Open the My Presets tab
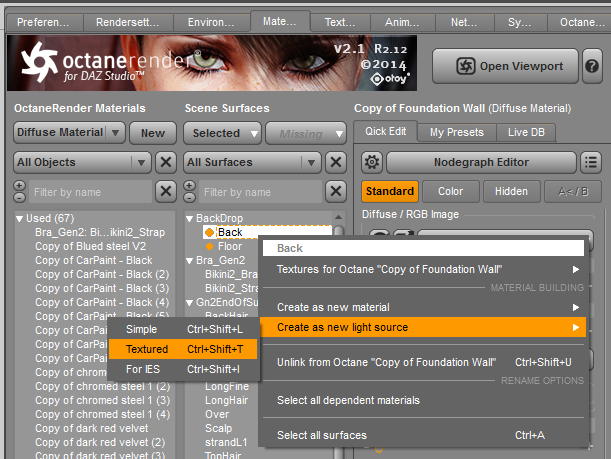This screenshot has width=611, height=459. pos(457,132)
